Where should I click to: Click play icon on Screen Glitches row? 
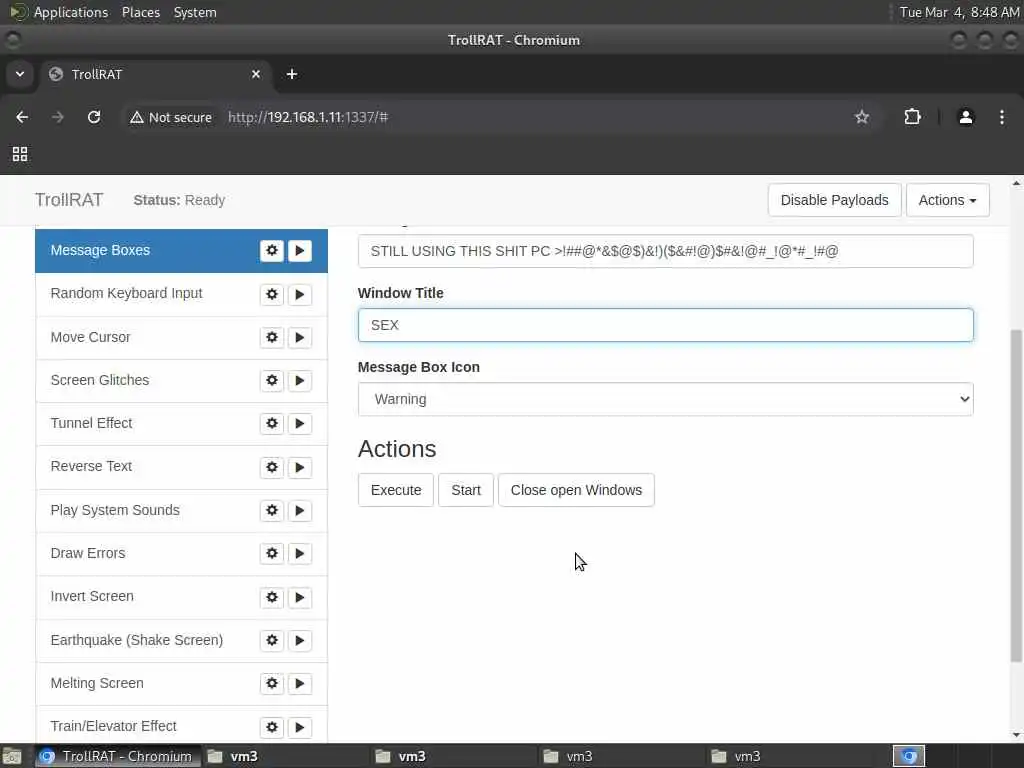(300, 381)
